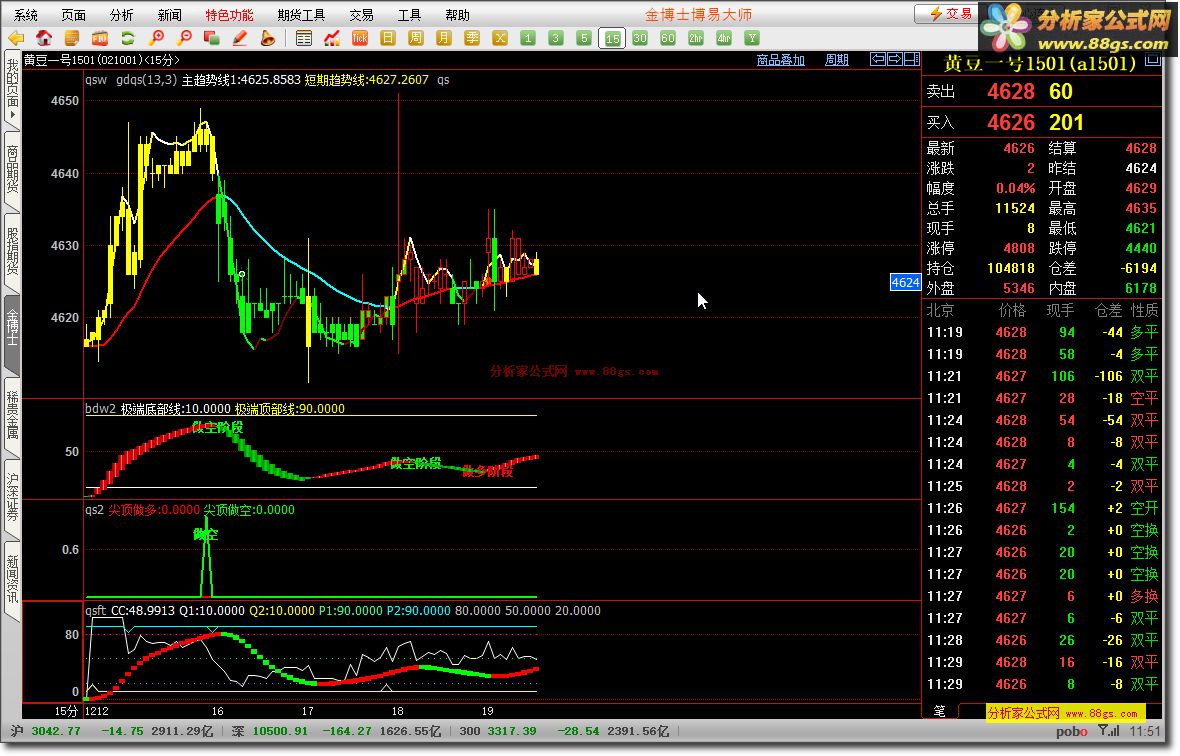Open the 分析家公式网 www.88gs.com link at the bottom
The width and height of the screenshot is (1180, 756).
[x=1064, y=712]
